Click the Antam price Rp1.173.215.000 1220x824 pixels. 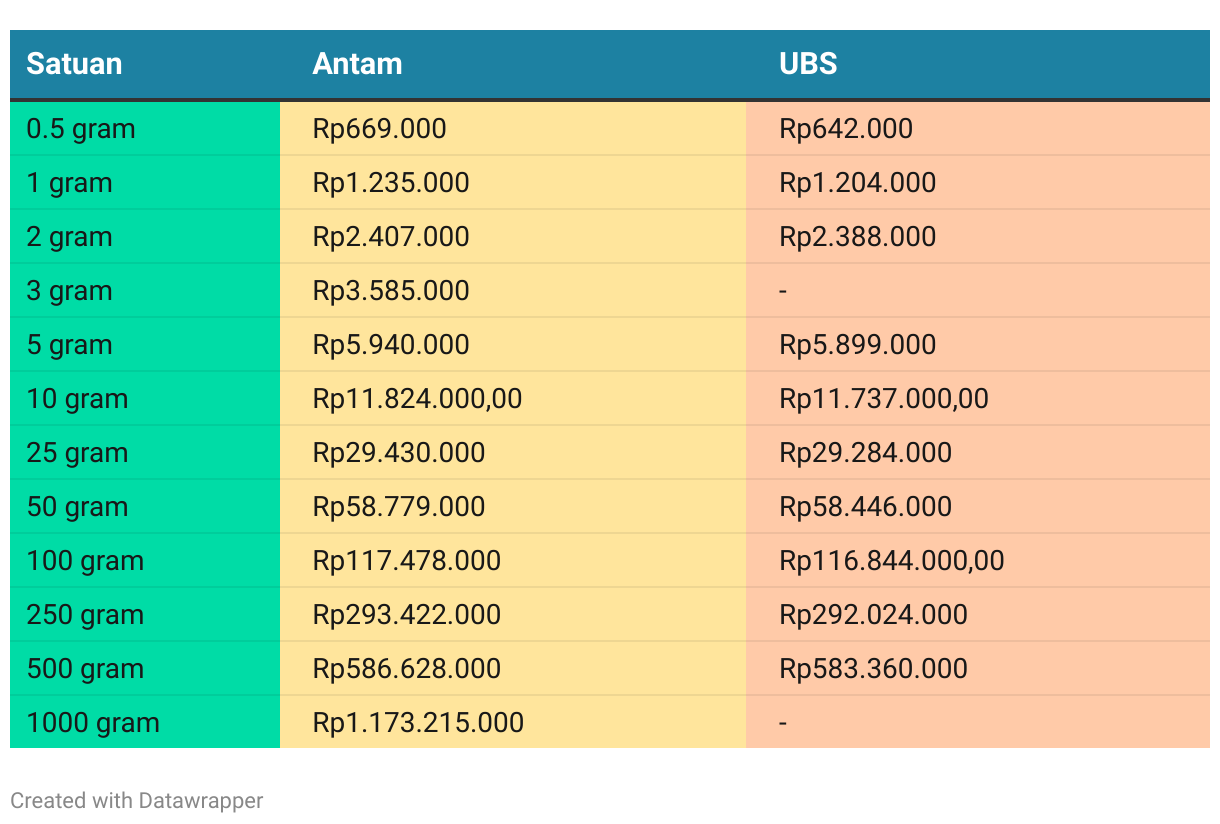(x=418, y=723)
